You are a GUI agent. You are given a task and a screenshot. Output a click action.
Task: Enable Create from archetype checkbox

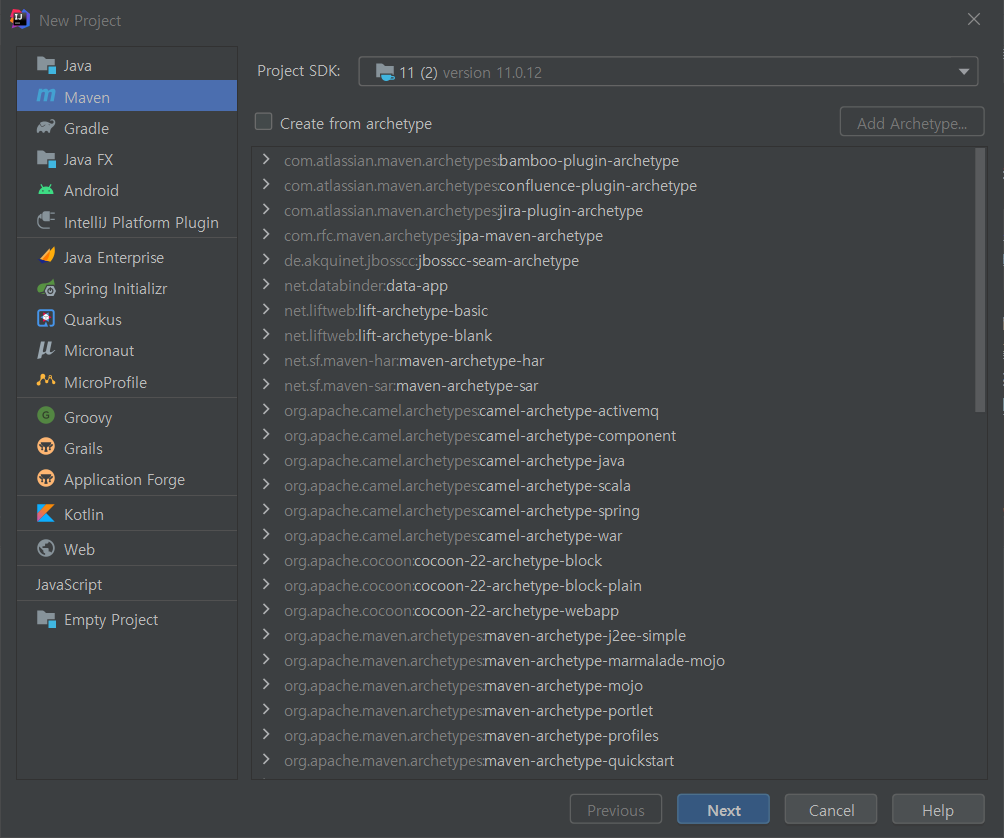[x=263, y=122]
